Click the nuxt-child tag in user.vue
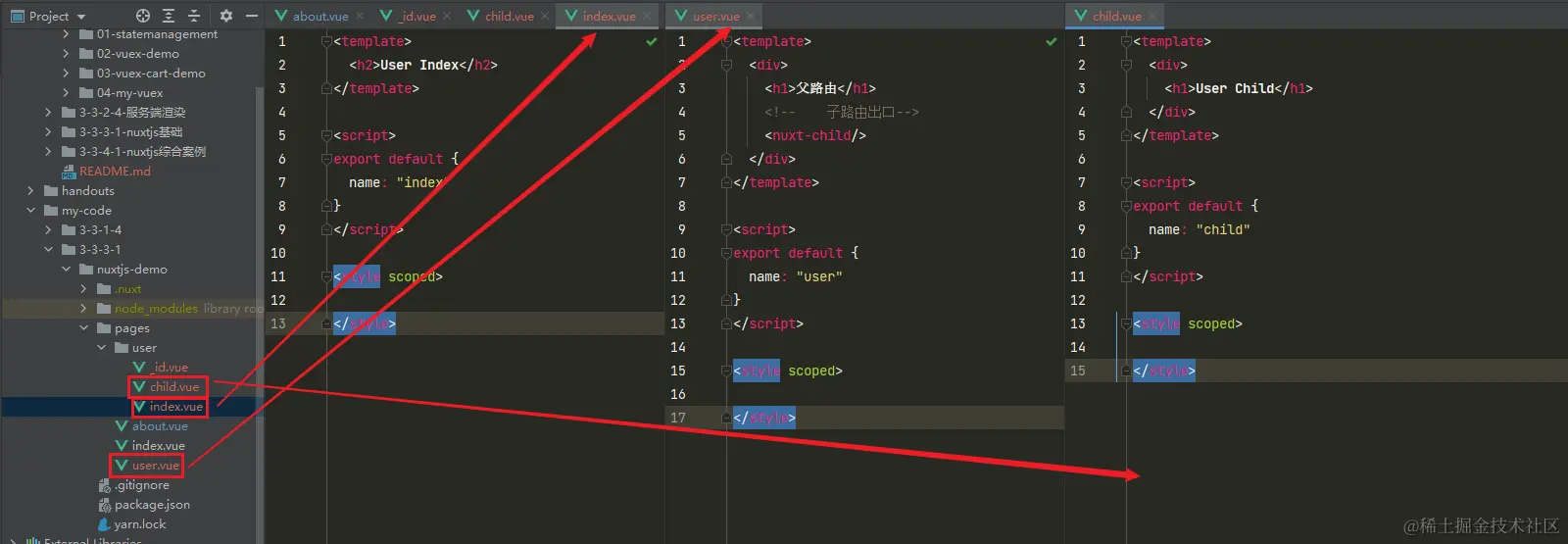Viewport: 1568px width, 544px height. click(x=815, y=135)
